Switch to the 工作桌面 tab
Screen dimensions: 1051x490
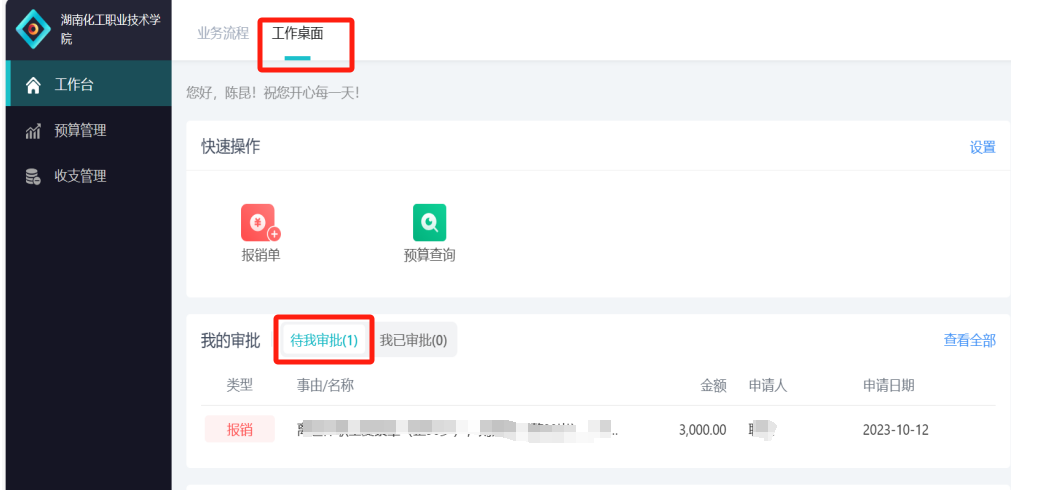pos(298,34)
